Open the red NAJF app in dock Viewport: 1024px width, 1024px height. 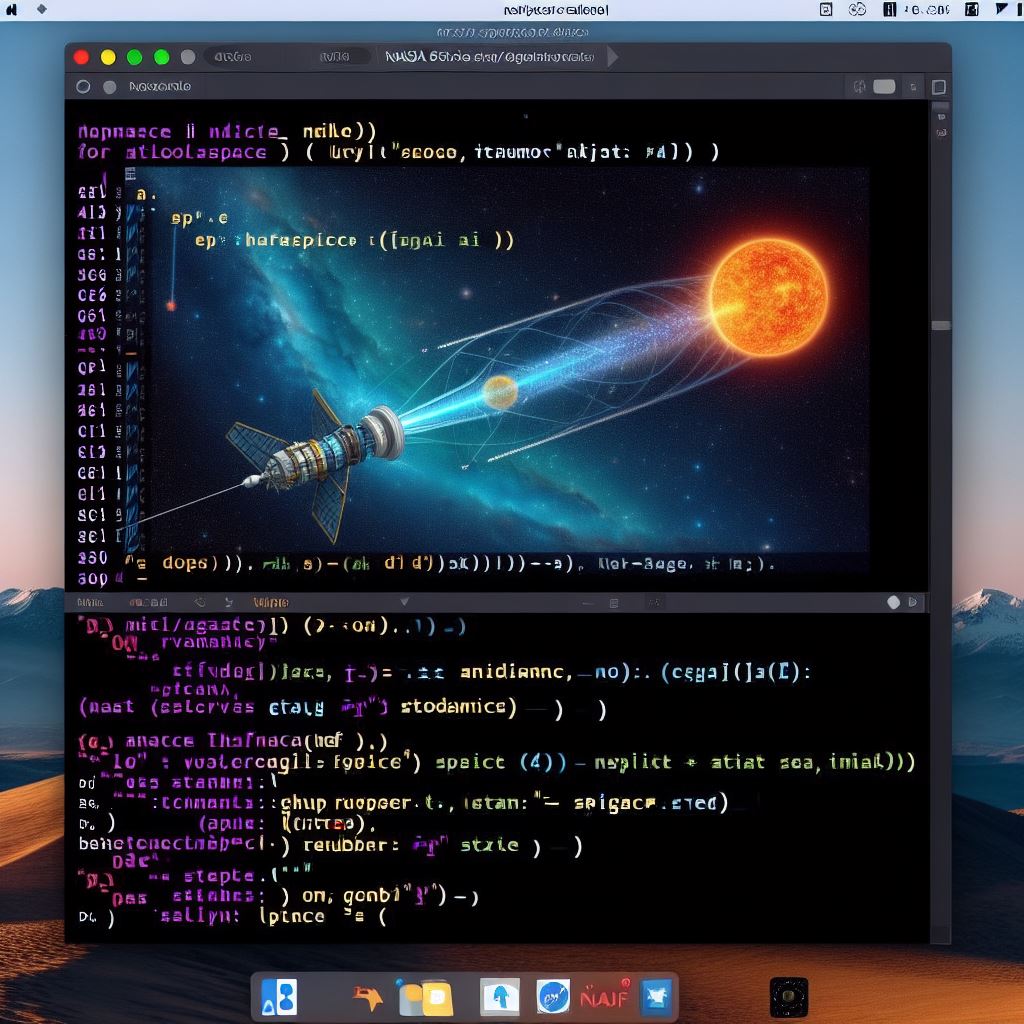pyautogui.click(x=604, y=997)
